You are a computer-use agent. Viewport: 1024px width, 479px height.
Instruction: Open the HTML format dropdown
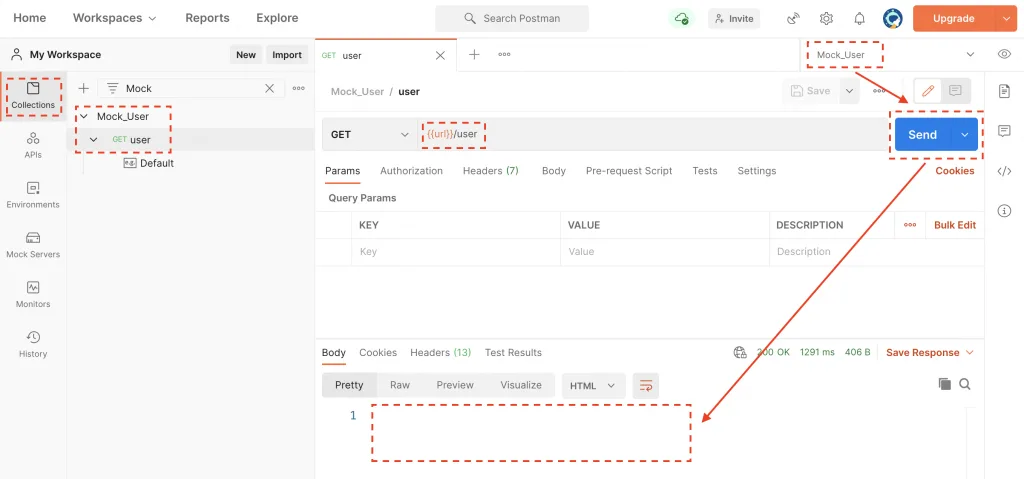click(x=594, y=386)
